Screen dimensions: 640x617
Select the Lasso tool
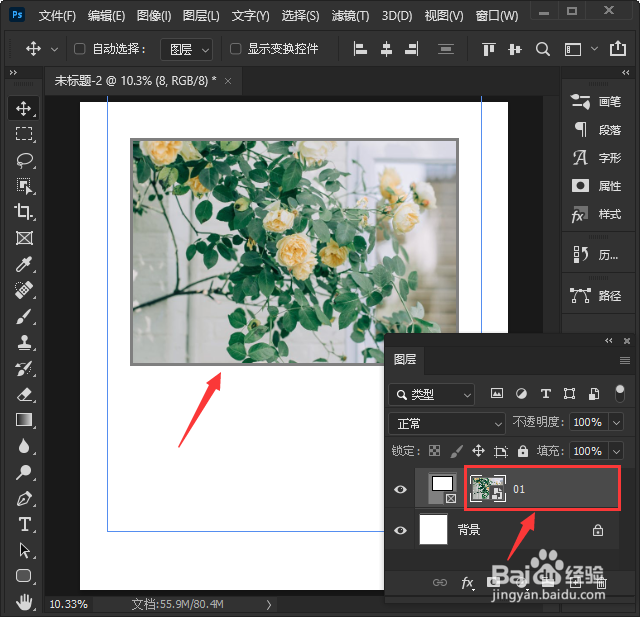[x=24, y=160]
